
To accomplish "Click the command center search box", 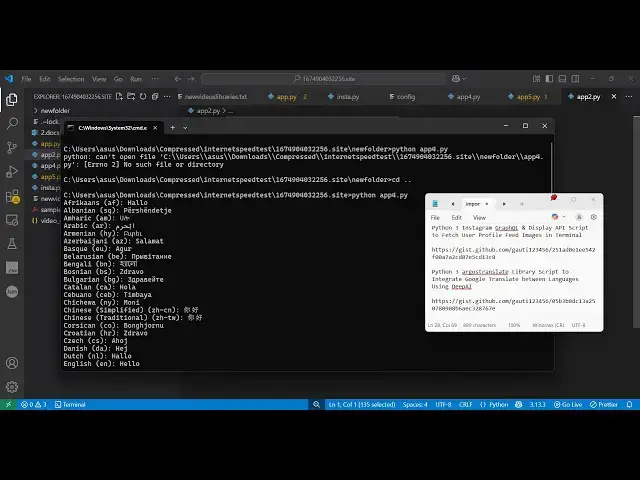I will tap(324, 79).
